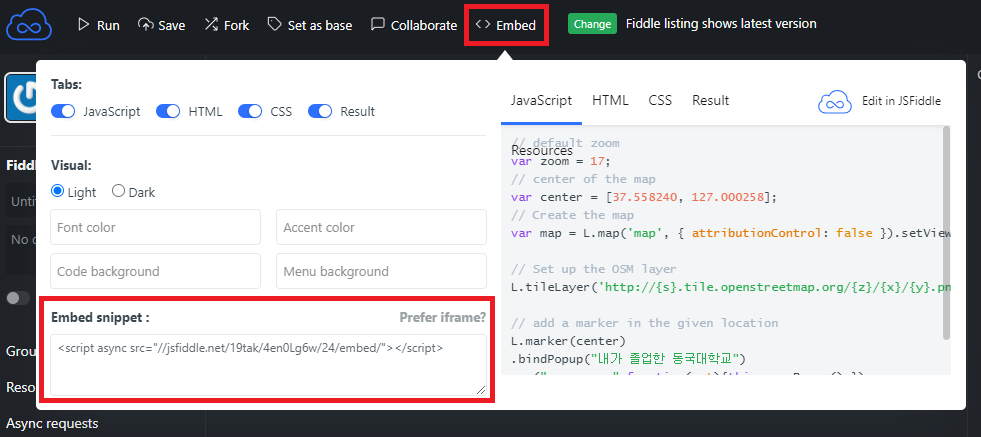Click the Font color field

click(155, 227)
